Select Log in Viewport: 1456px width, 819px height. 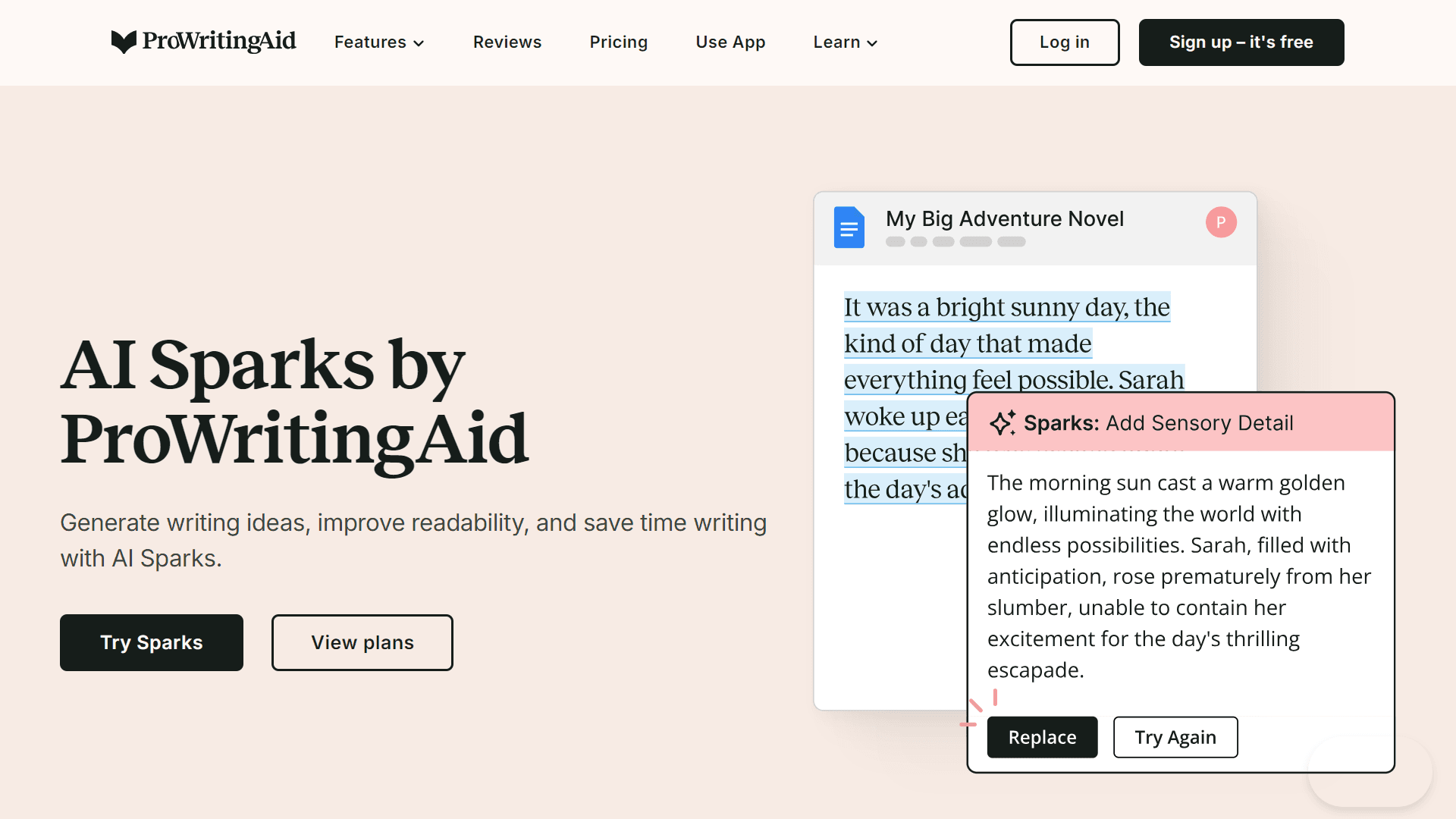(1064, 42)
